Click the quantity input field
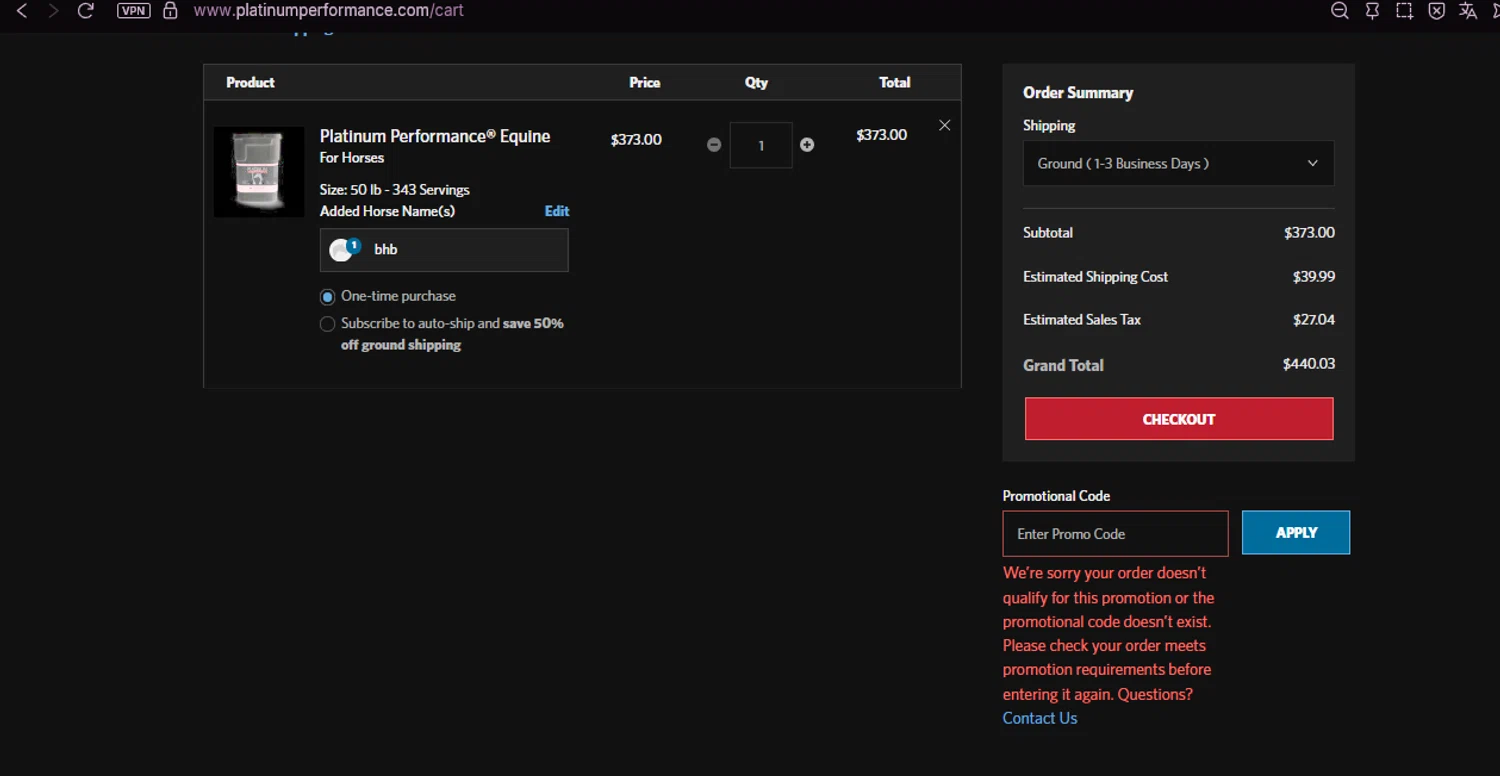 pyautogui.click(x=761, y=145)
